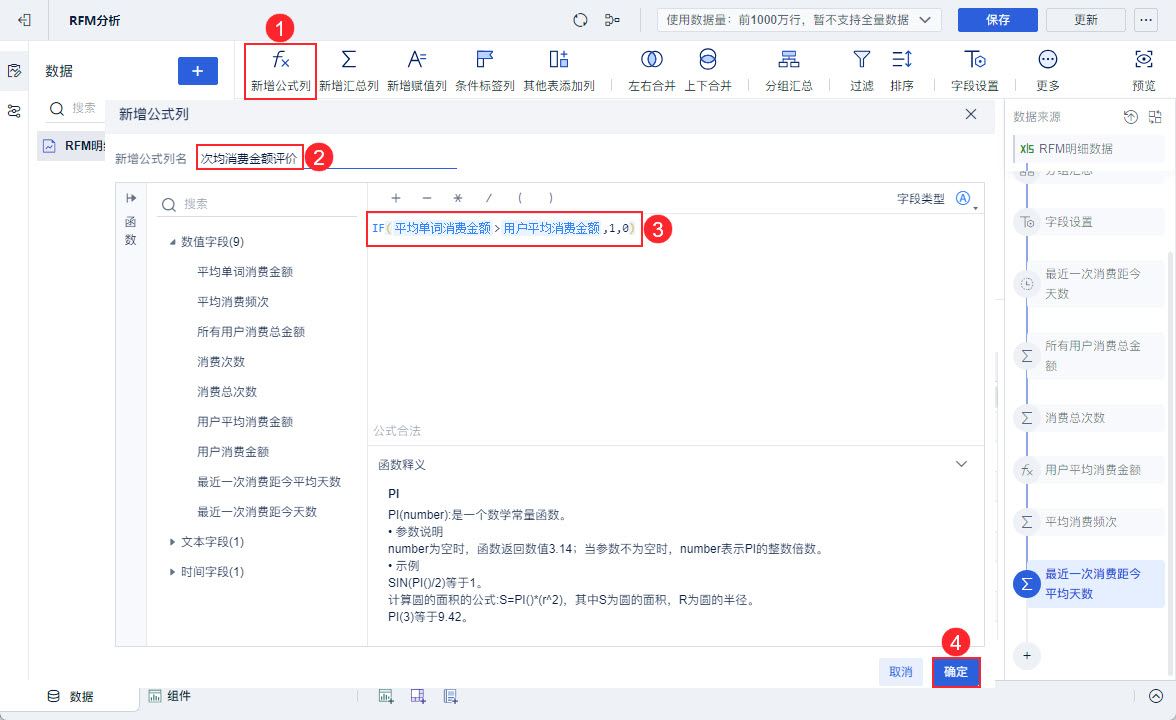Image resolution: width=1176 pixels, height=720 pixels.
Task: Open the 过滤 filter tool
Action: pyautogui.click(x=862, y=70)
